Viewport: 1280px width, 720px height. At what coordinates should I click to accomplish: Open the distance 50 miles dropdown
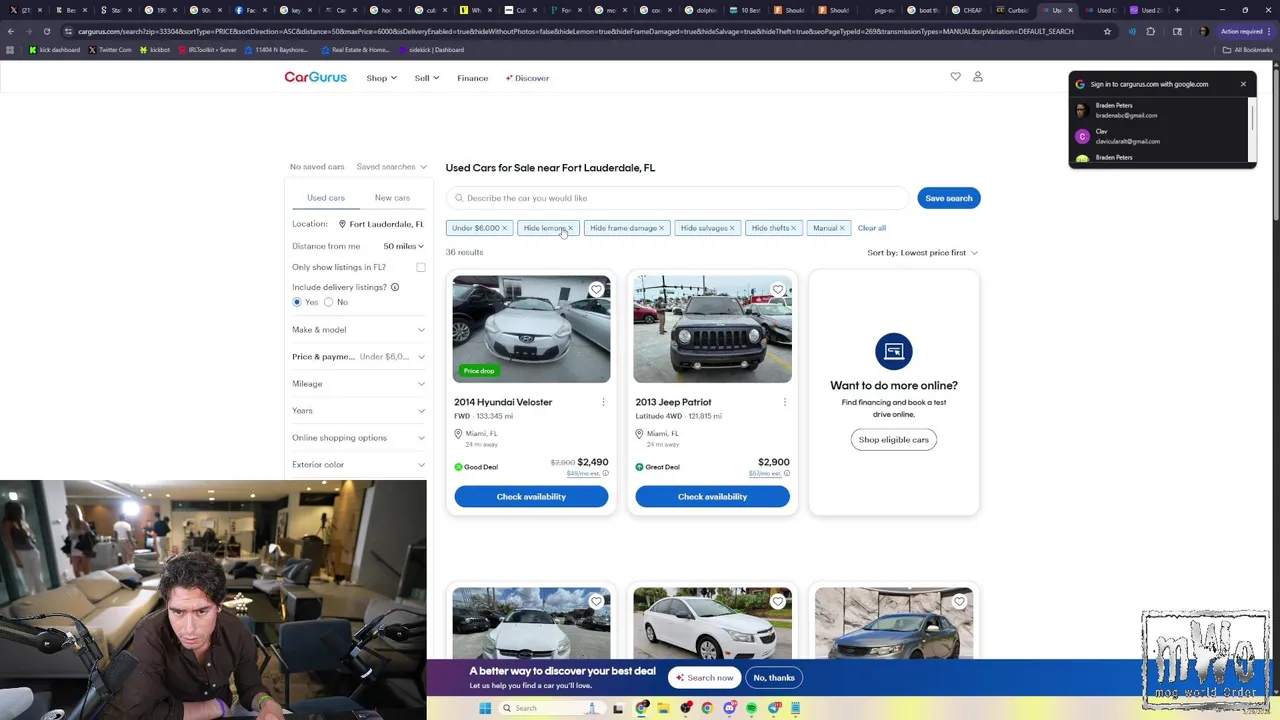click(403, 246)
